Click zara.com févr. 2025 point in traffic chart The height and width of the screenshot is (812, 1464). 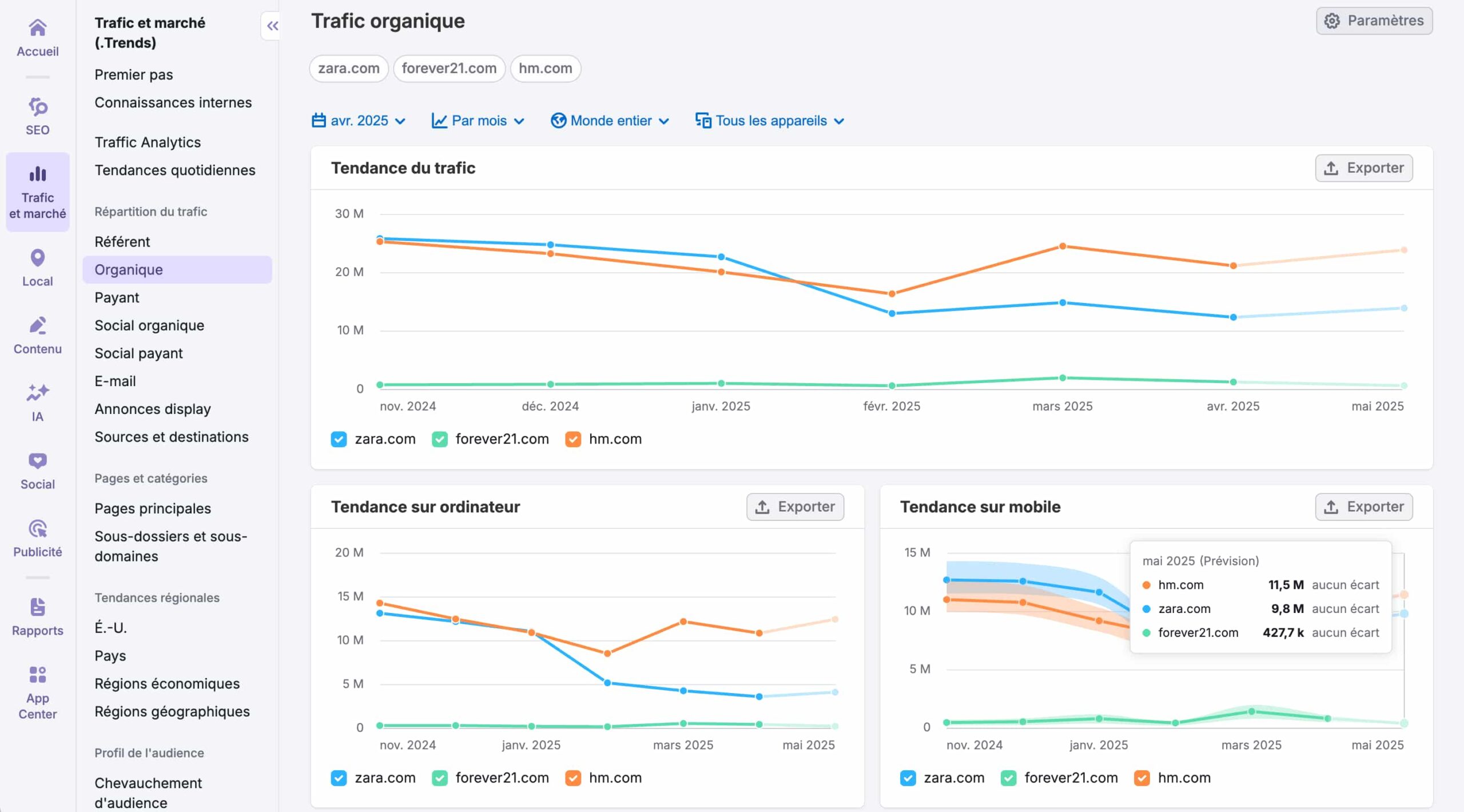point(892,313)
